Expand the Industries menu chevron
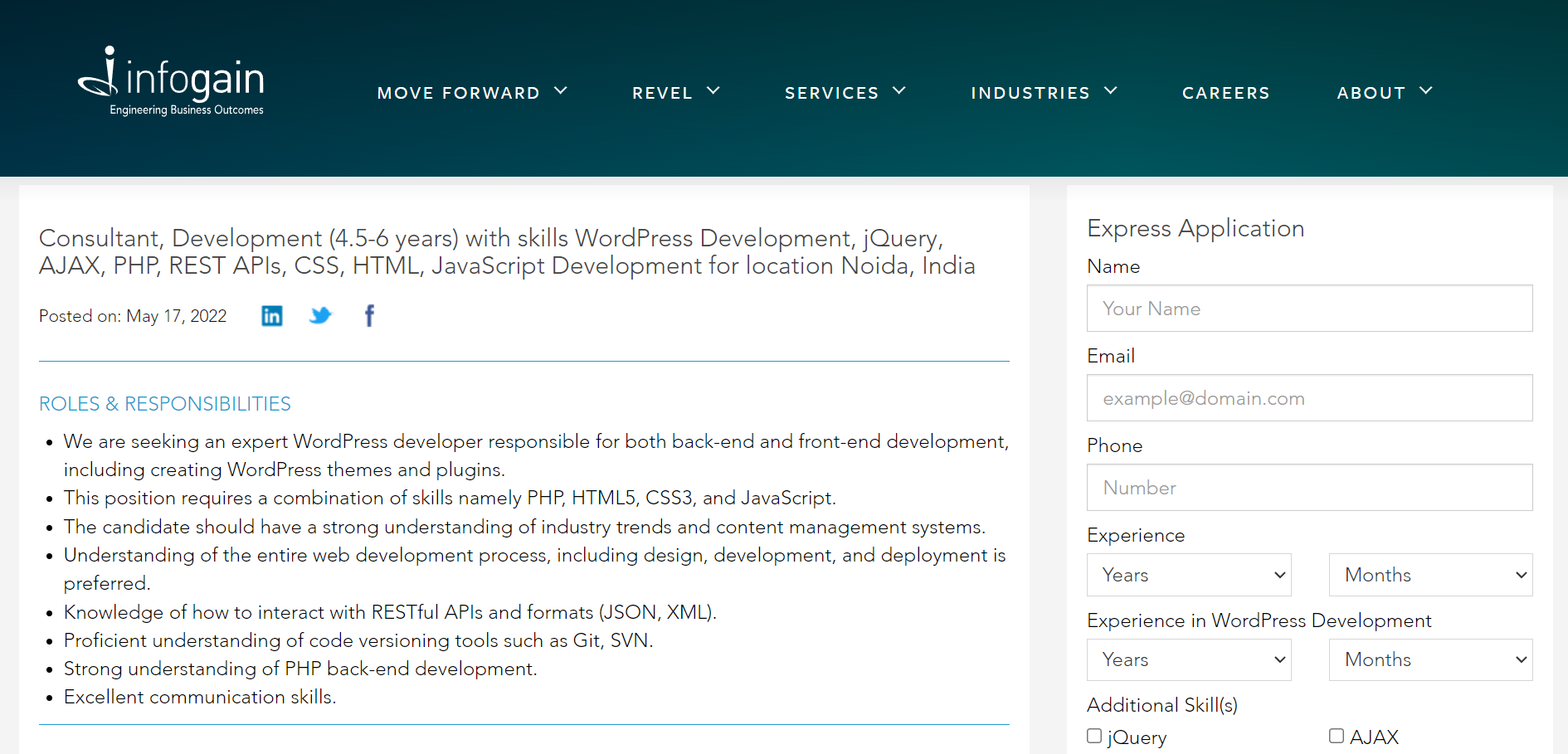This screenshot has width=1568, height=754. [x=1111, y=91]
